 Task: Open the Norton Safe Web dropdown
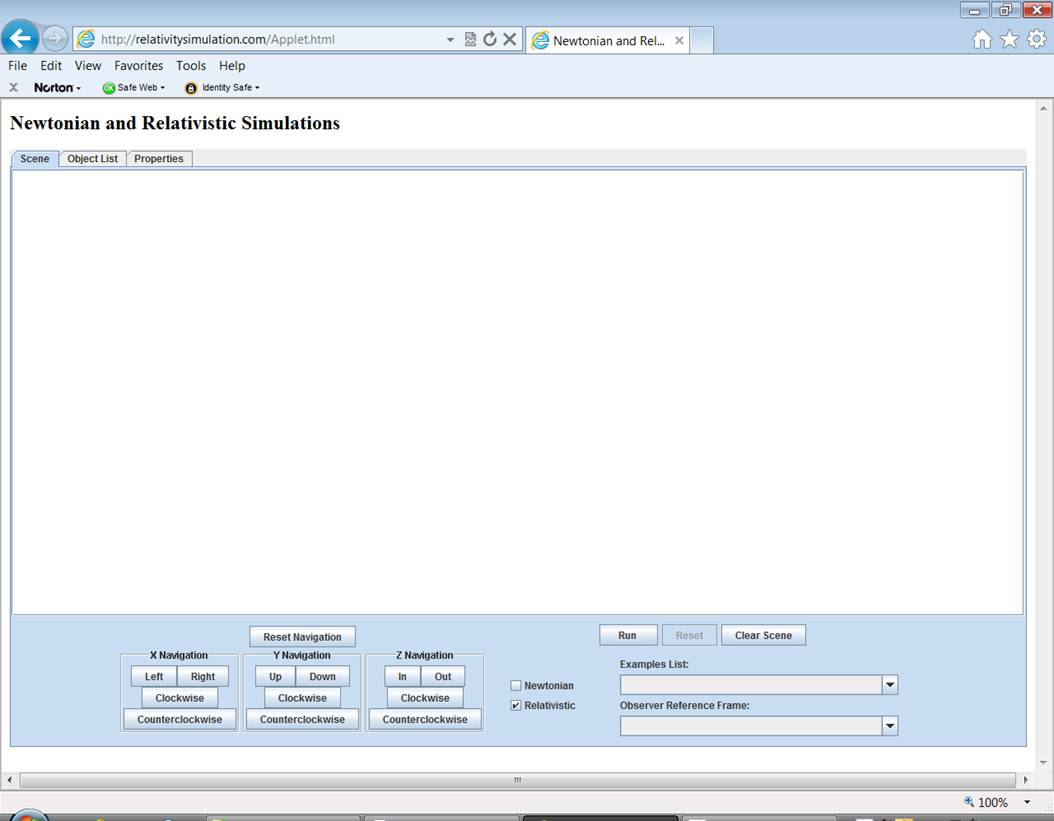click(x=134, y=87)
